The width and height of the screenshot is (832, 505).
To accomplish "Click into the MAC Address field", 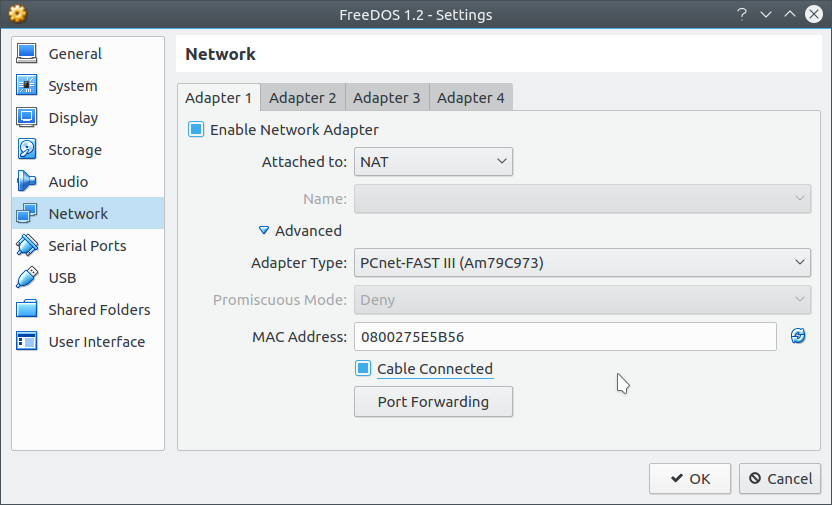I will click(565, 337).
